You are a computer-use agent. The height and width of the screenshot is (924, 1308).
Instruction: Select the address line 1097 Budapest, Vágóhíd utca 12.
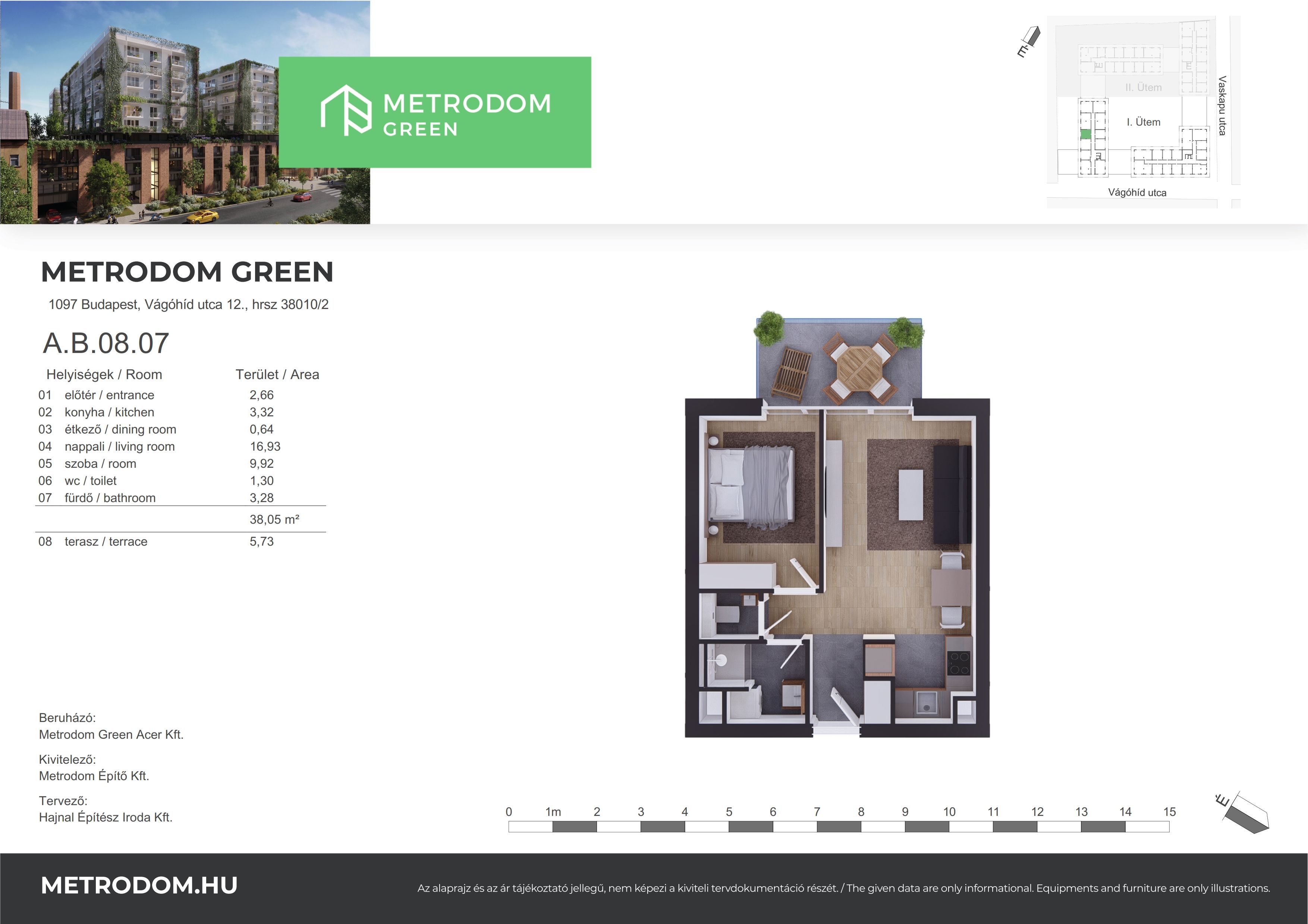(x=189, y=305)
